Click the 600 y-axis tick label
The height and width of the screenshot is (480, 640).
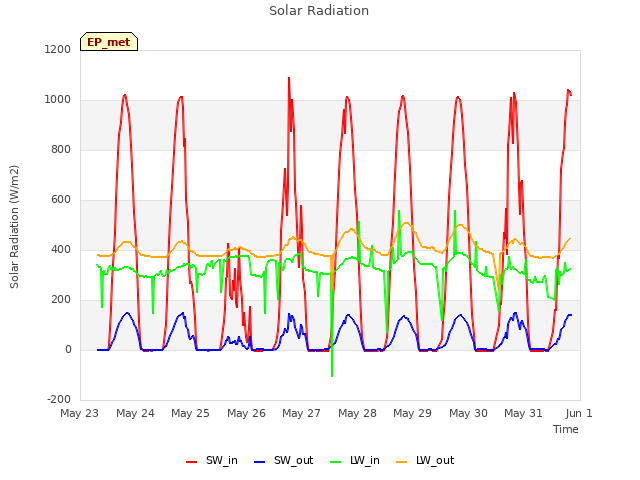(x=61, y=200)
